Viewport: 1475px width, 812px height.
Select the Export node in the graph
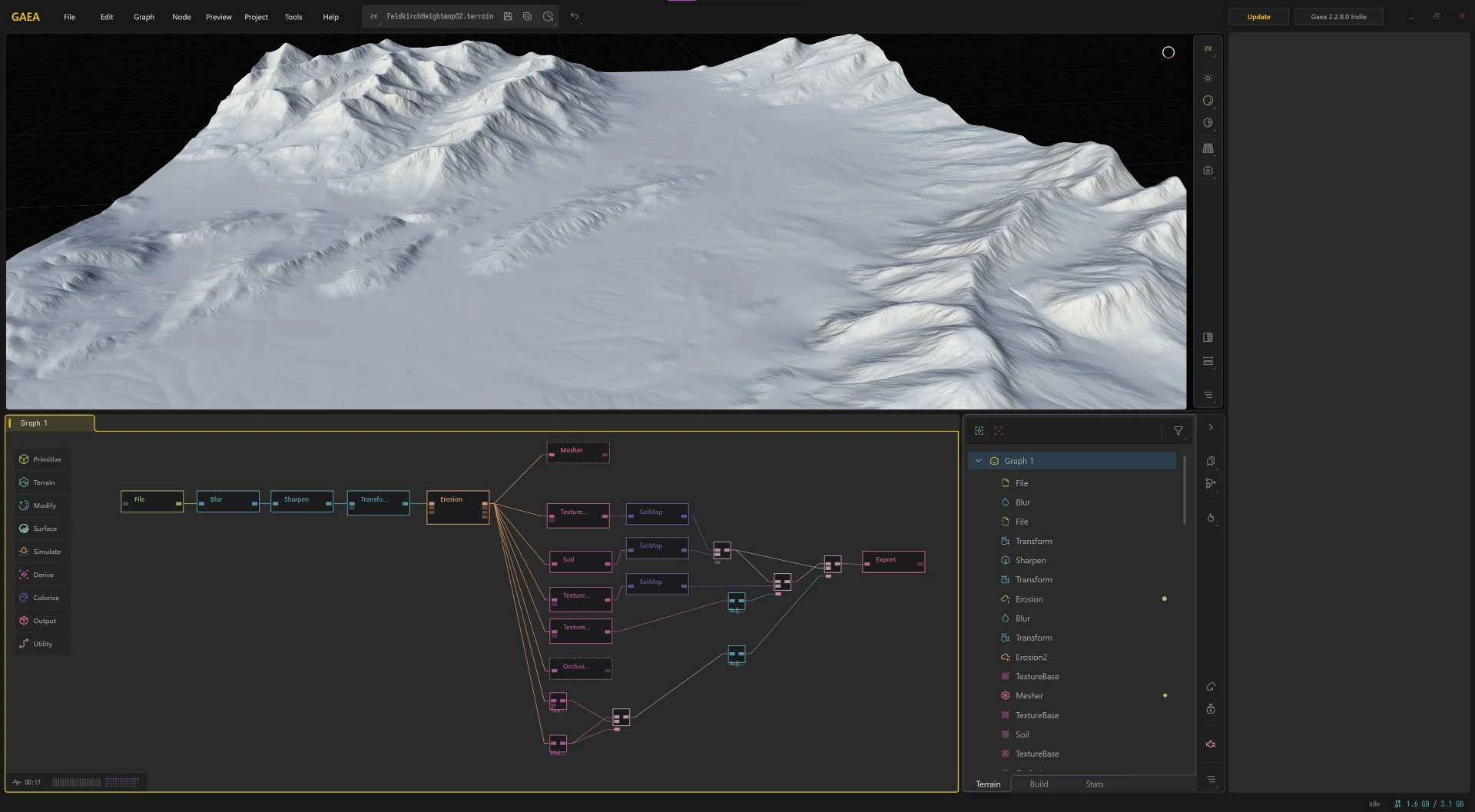893,562
